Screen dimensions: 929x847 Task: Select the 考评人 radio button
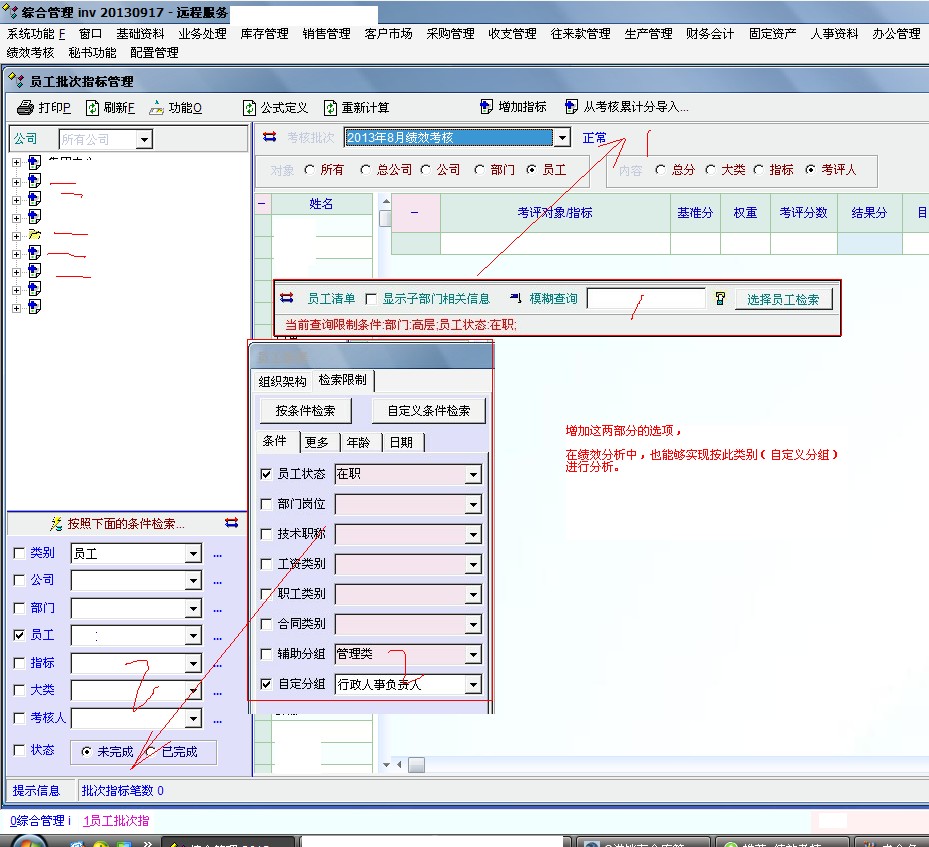pos(811,170)
